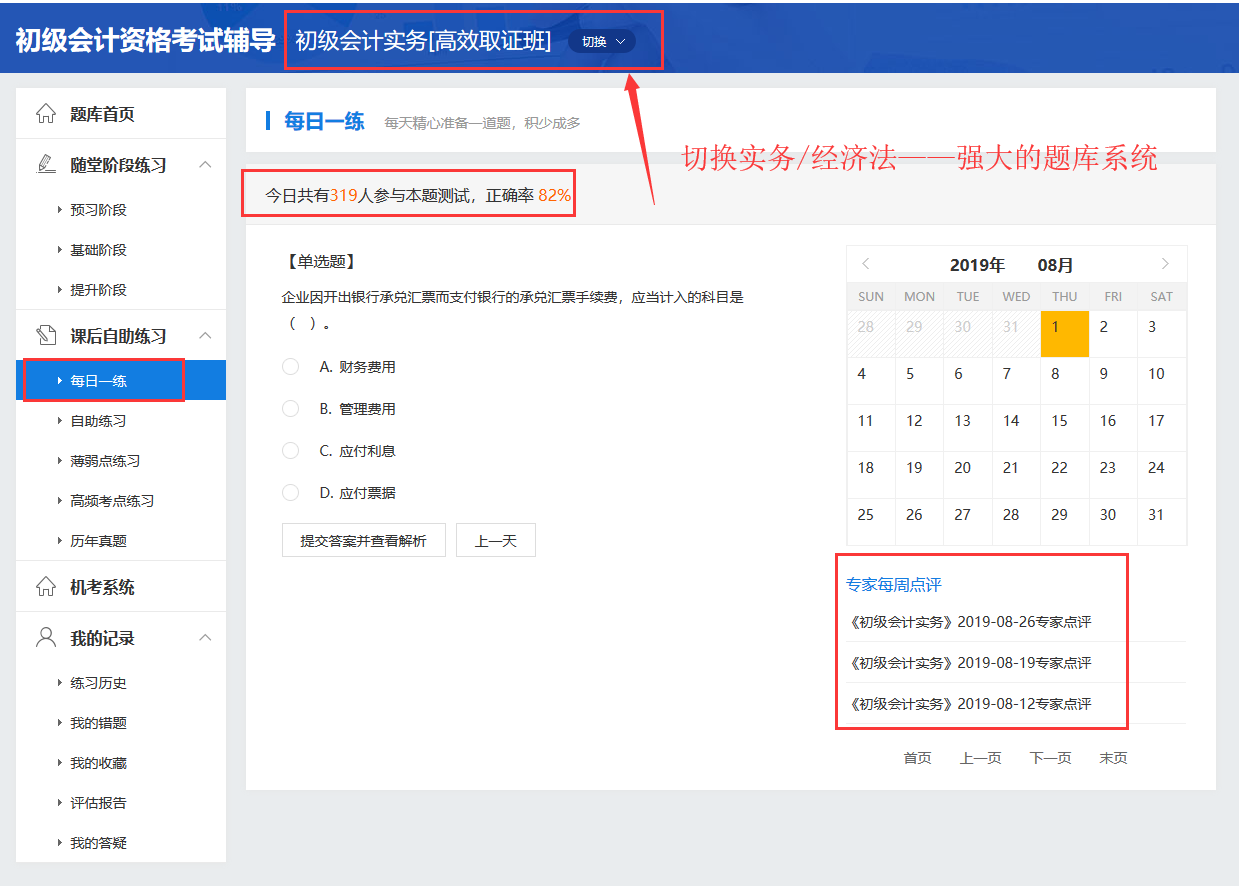The width and height of the screenshot is (1239, 886).
Task: Click the 我的记录 person icon
Action: (46, 638)
